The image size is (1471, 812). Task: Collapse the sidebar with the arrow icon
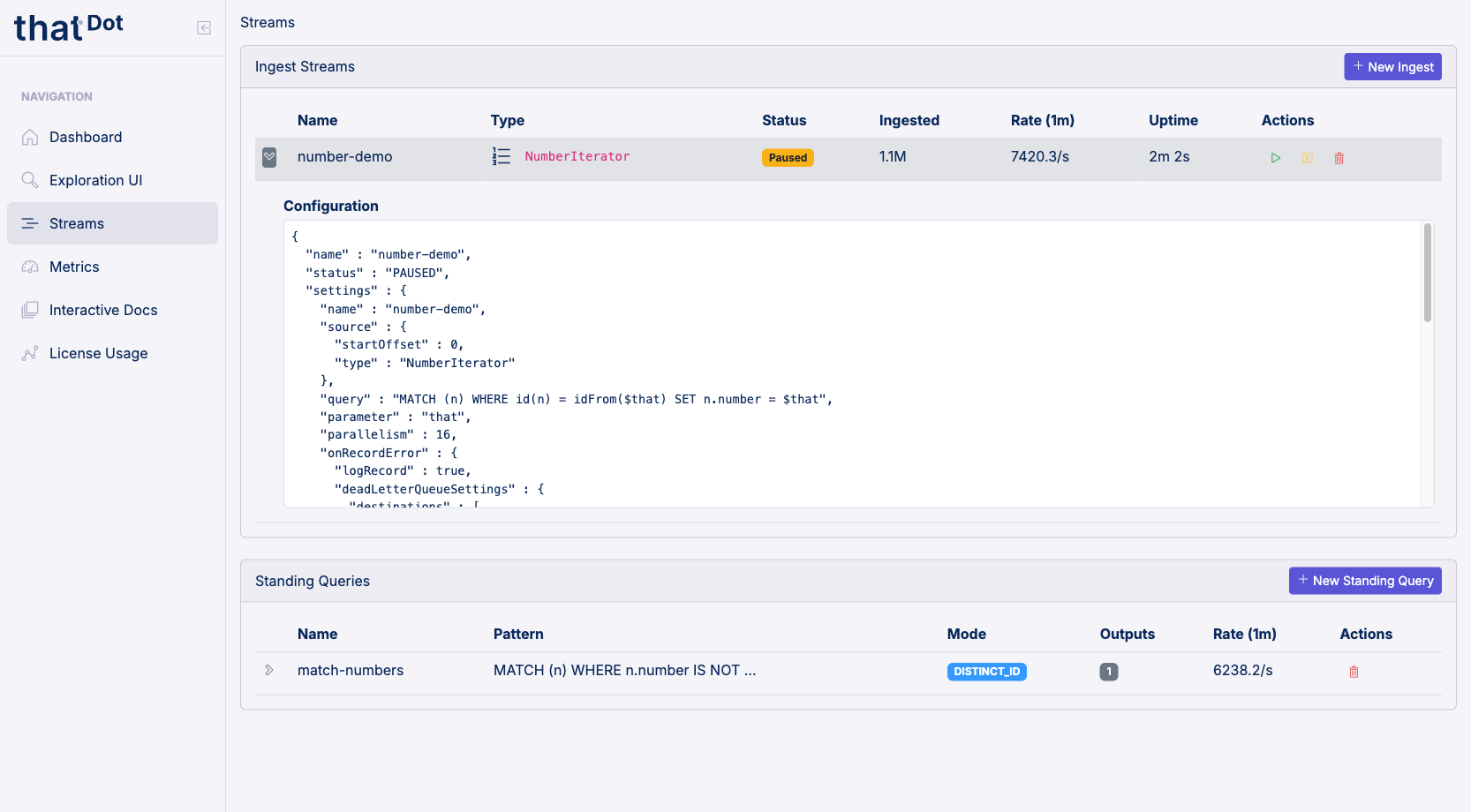click(x=204, y=28)
